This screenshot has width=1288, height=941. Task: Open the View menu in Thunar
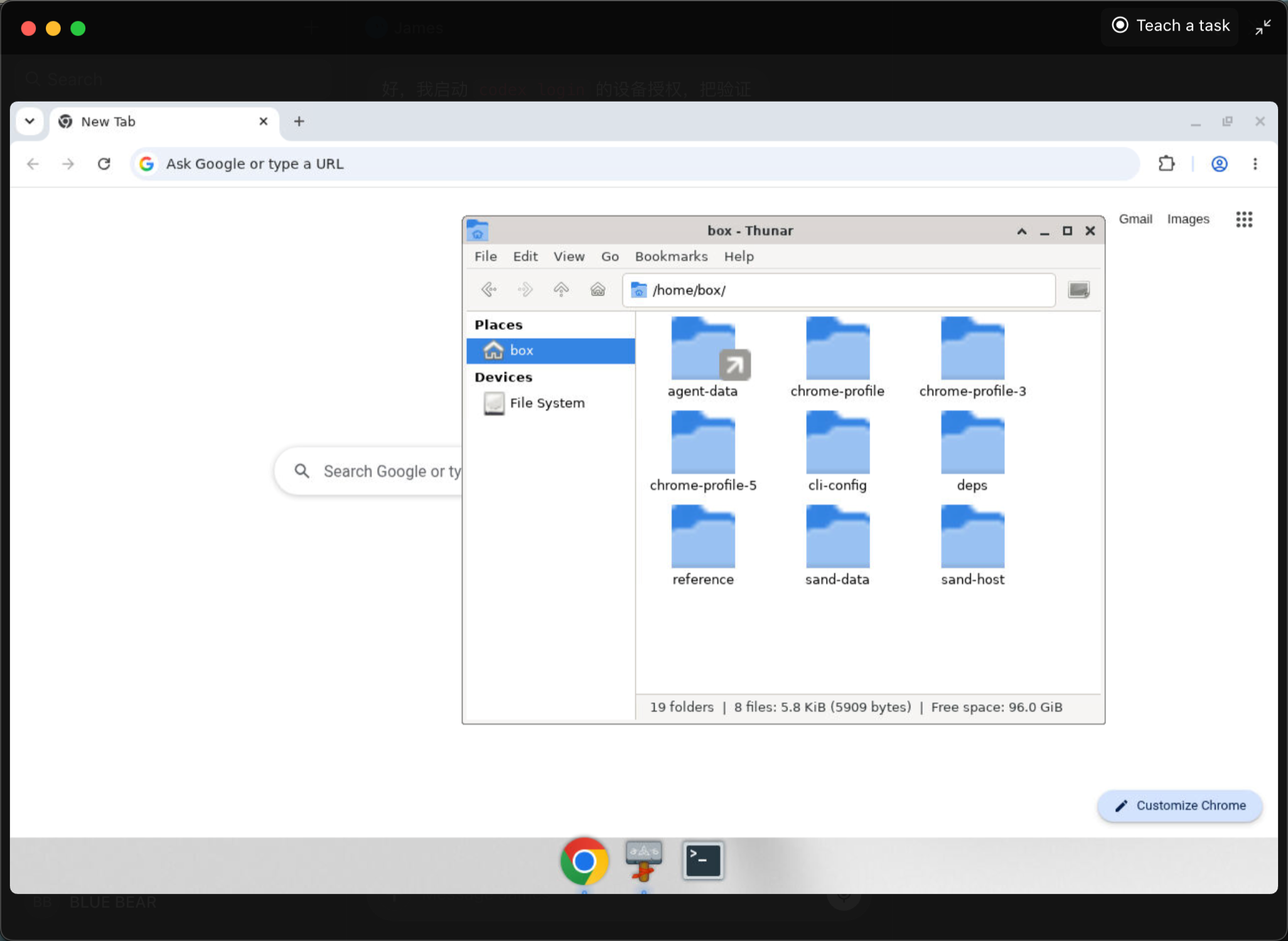coord(569,256)
